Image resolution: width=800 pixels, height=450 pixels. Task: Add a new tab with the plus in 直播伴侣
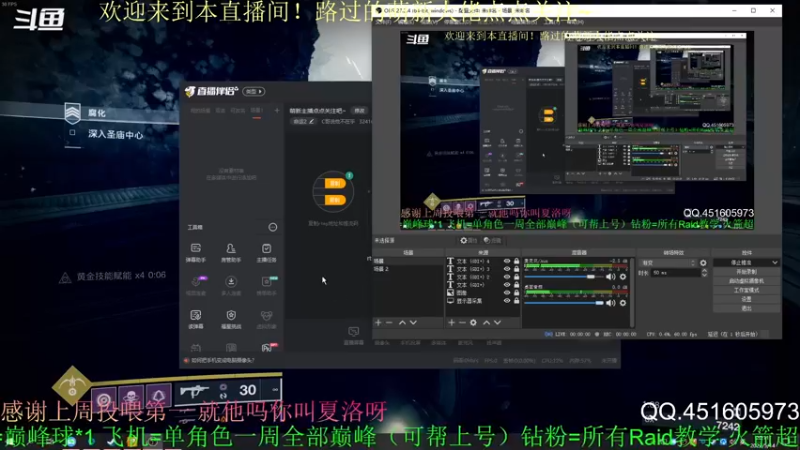coord(277,110)
